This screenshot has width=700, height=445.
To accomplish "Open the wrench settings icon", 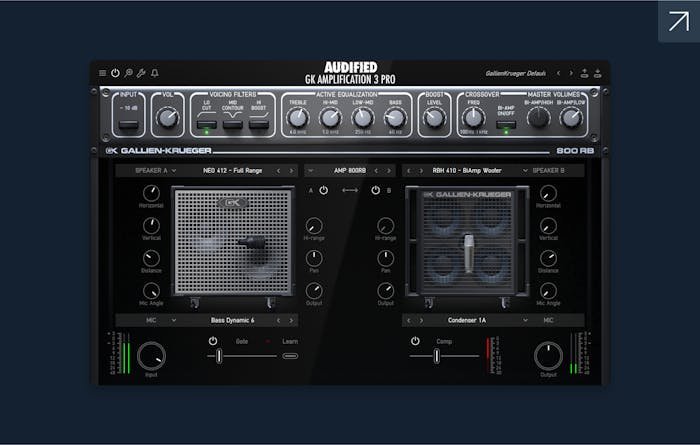I will [141, 73].
